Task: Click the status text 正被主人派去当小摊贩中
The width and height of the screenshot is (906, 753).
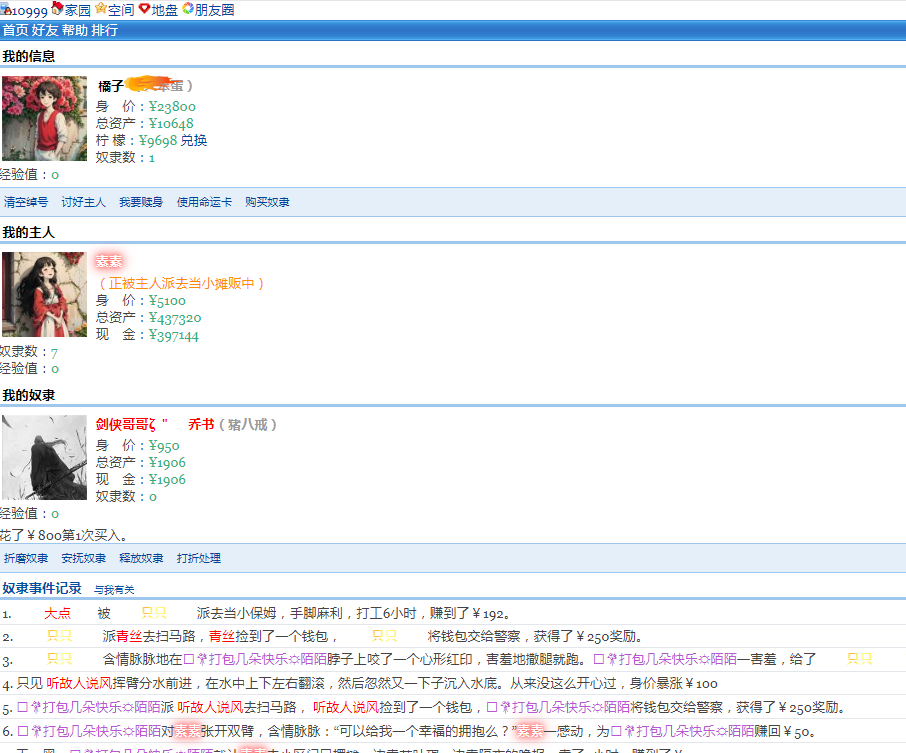Action: 181,283
